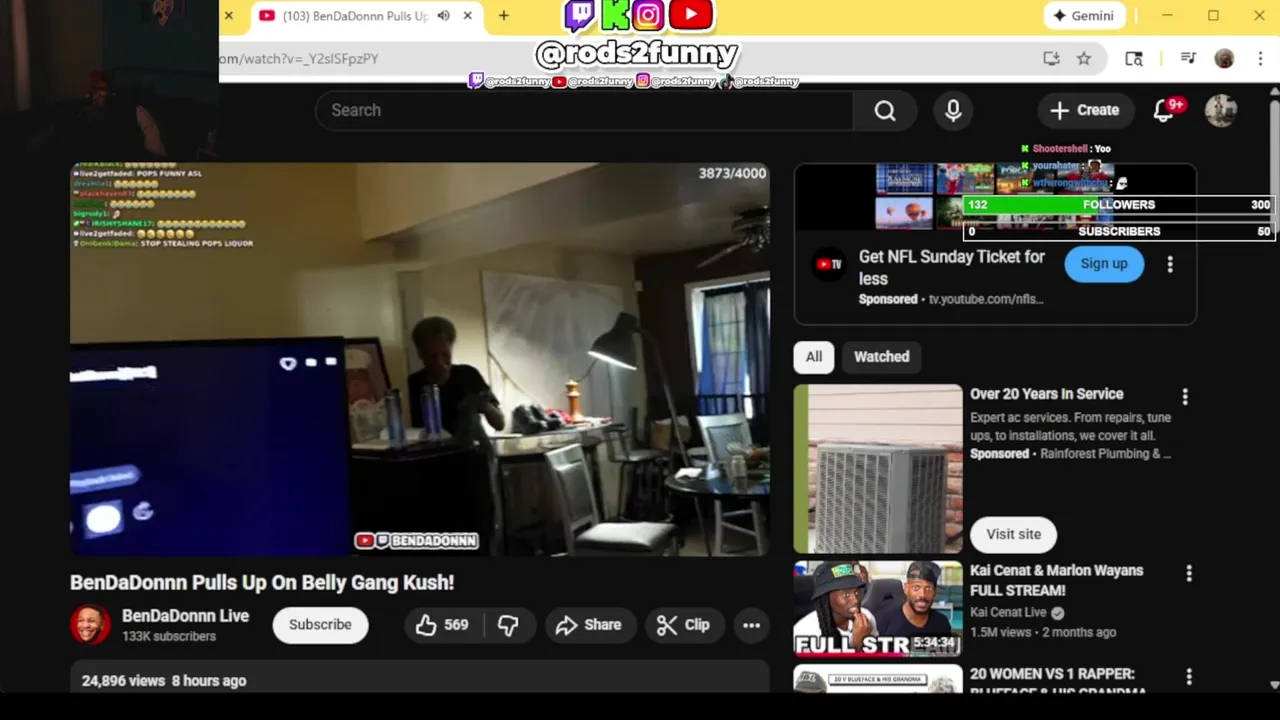Open options for 20 Women VS 1 Rapper
1280x720 pixels.
(x=1189, y=677)
